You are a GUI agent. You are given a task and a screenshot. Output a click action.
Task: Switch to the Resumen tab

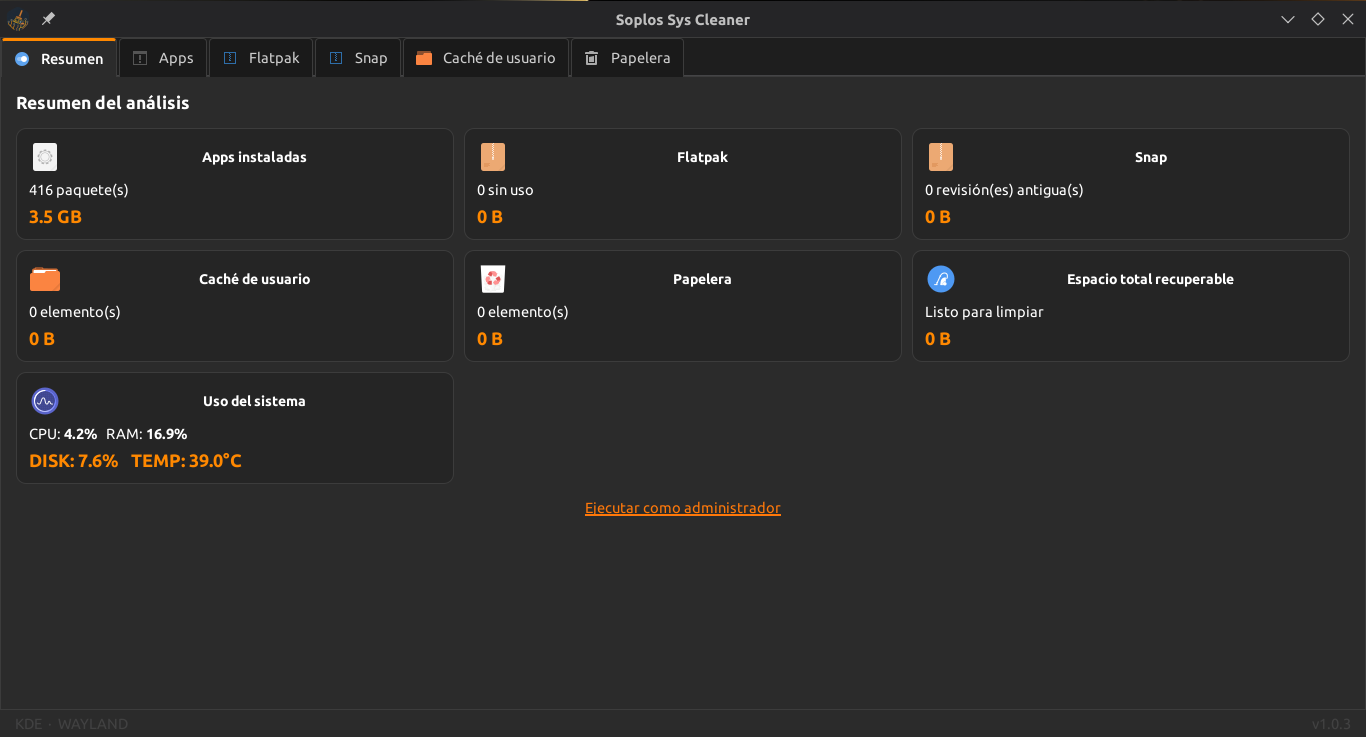pos(59,58)
